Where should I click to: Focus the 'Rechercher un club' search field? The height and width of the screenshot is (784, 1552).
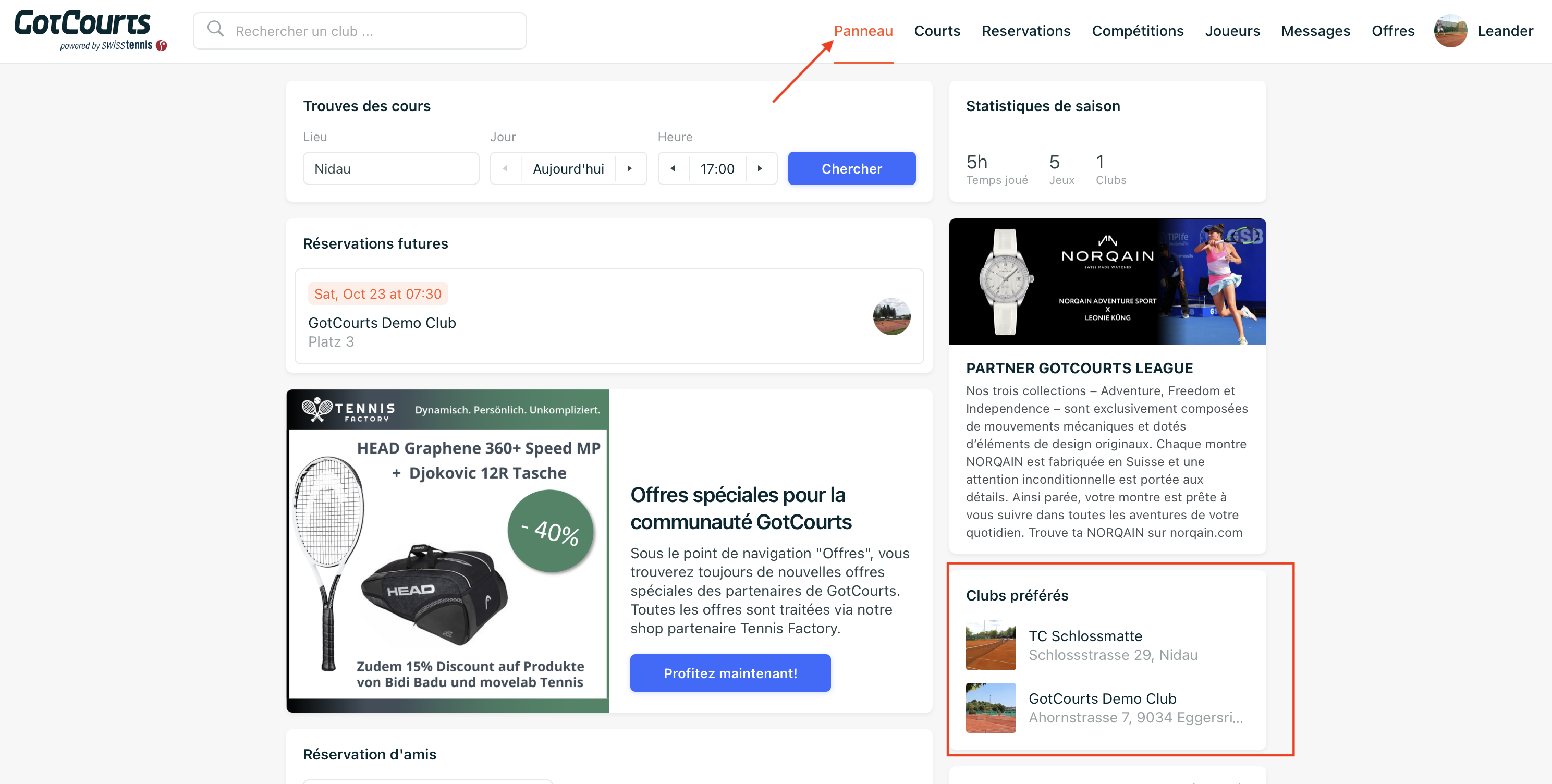tap(360, 31)
